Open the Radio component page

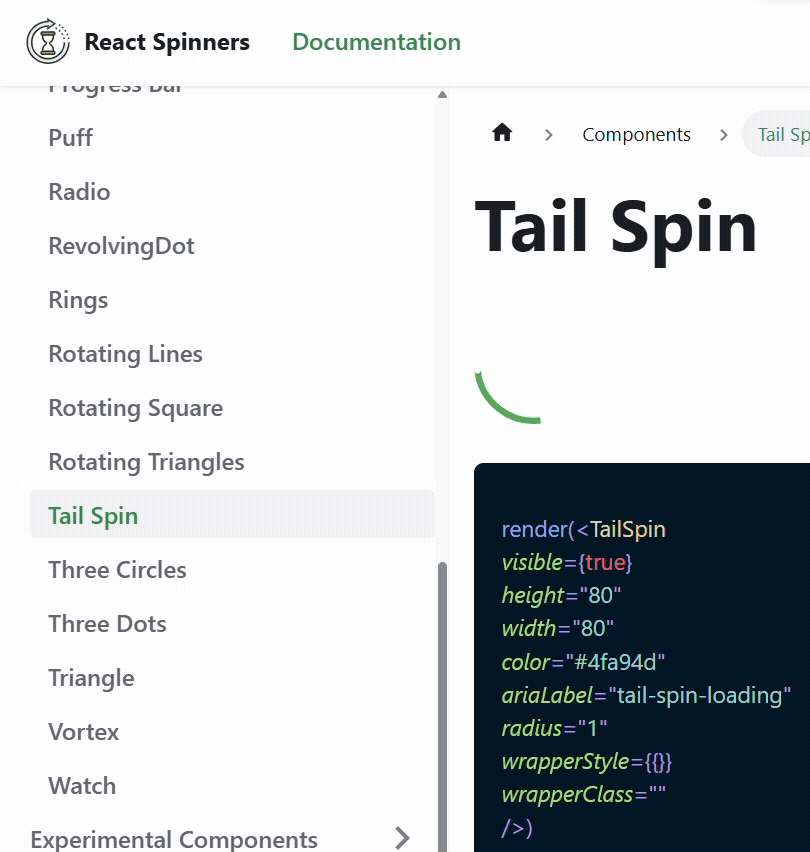(x=79, y=192)
